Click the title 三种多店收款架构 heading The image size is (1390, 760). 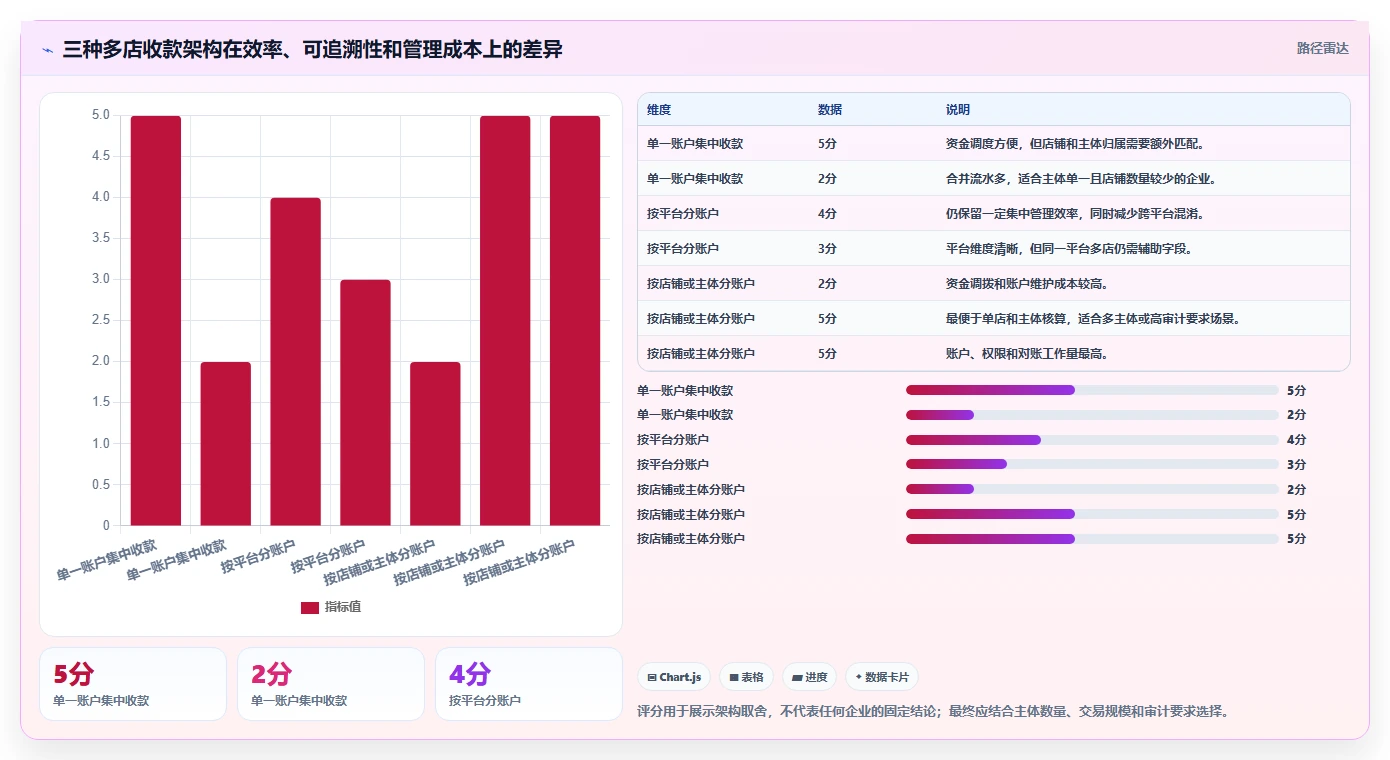tap(312, 49)
